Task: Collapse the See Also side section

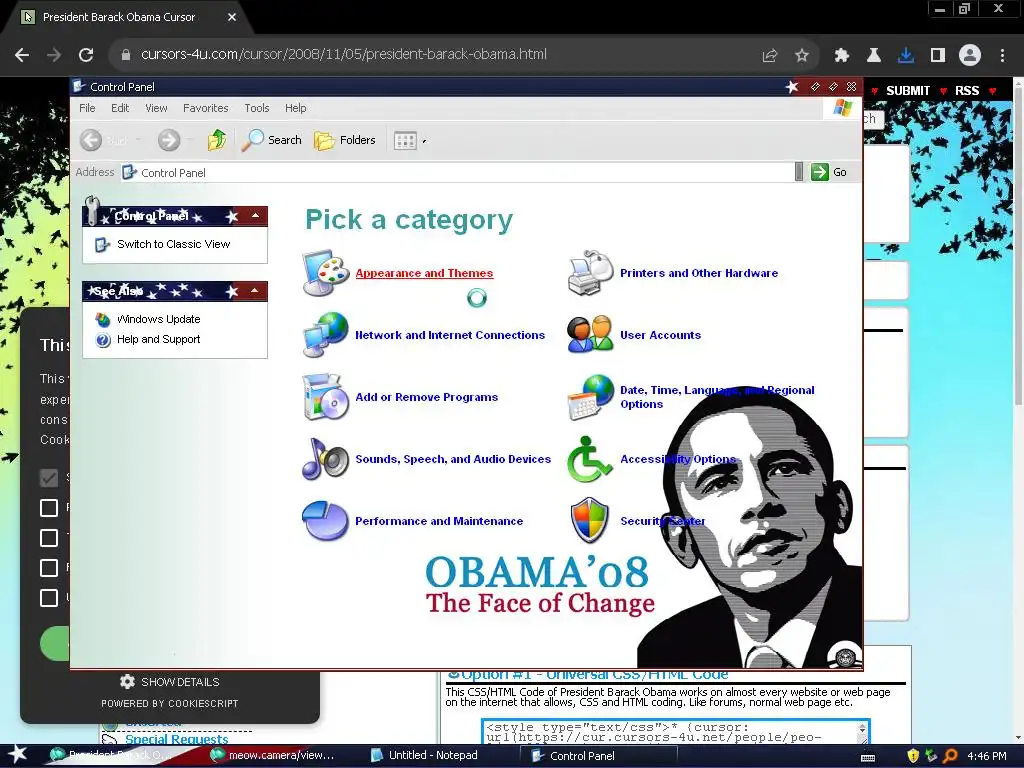Action: click(255, 291)
